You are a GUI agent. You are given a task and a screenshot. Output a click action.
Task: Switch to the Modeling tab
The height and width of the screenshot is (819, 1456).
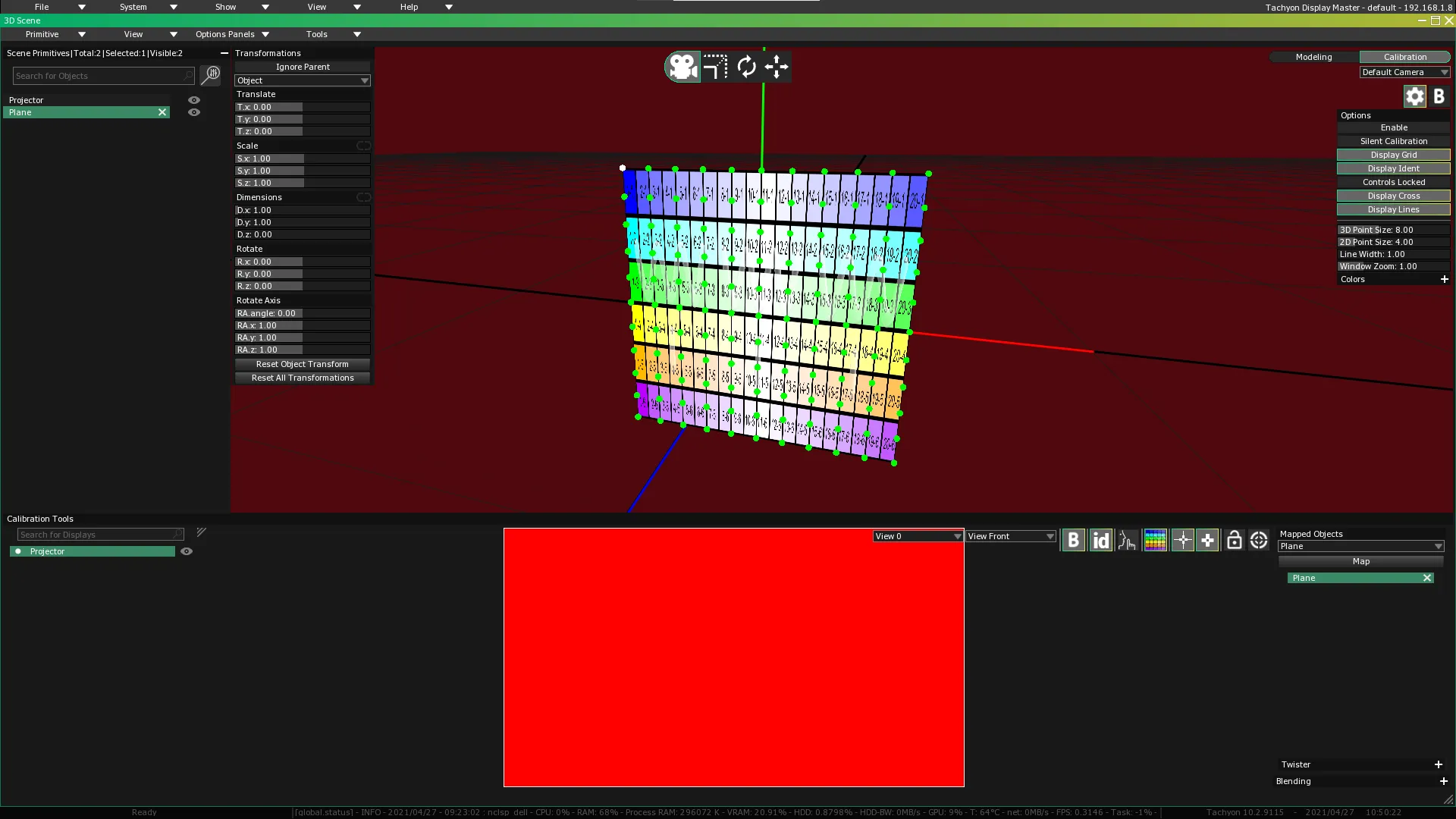(1313, 57)
